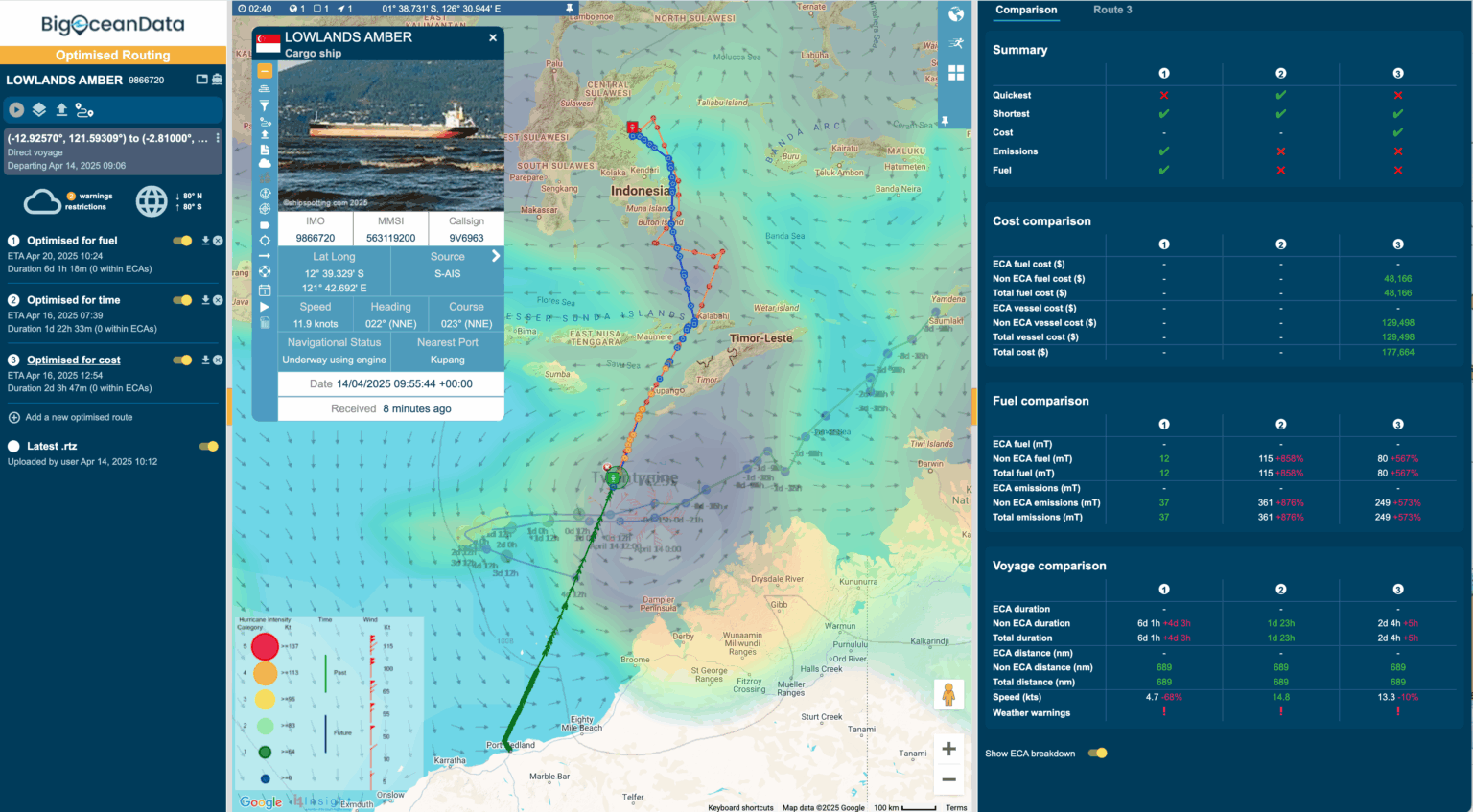Select the filter funnel tool on map toolbar
The width and height of the screenshot is (1473, 812).
pyautogui.click(x=266, y=105)
